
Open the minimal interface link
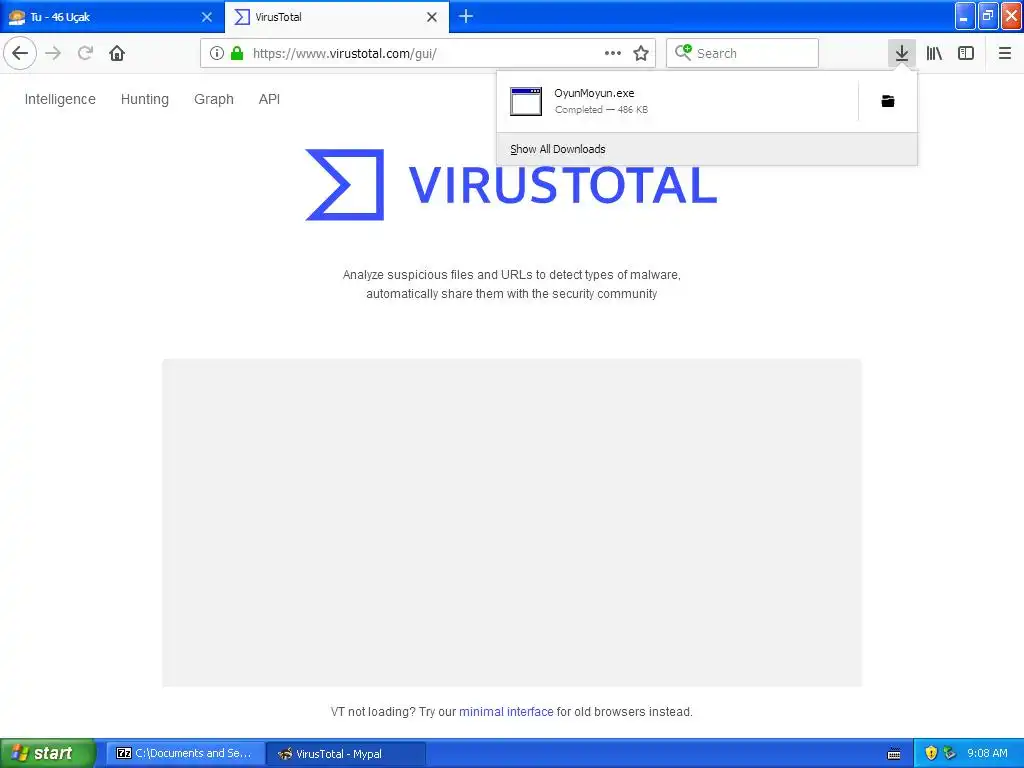tap(506, 712)
